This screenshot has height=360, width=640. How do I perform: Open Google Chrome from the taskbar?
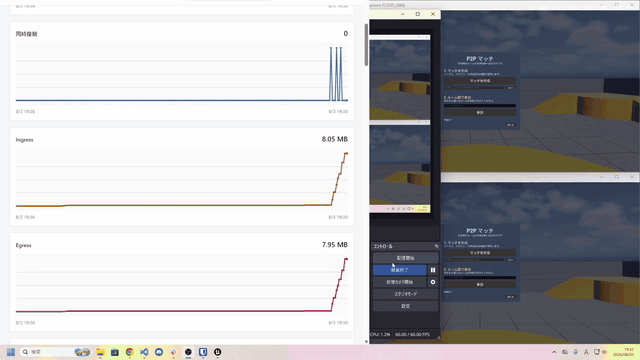(129, 352)
